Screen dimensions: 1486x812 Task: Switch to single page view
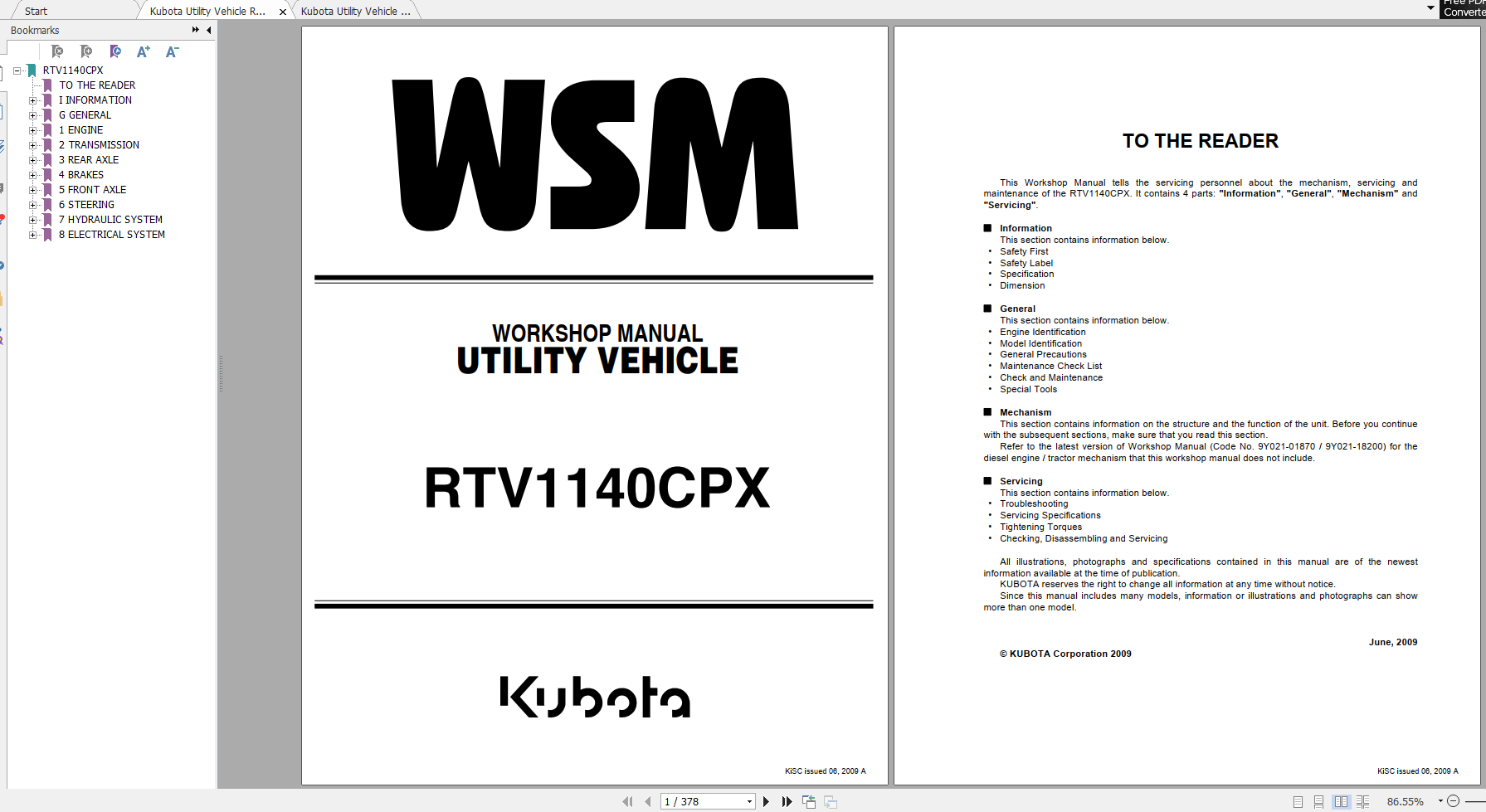(1298, 801)
